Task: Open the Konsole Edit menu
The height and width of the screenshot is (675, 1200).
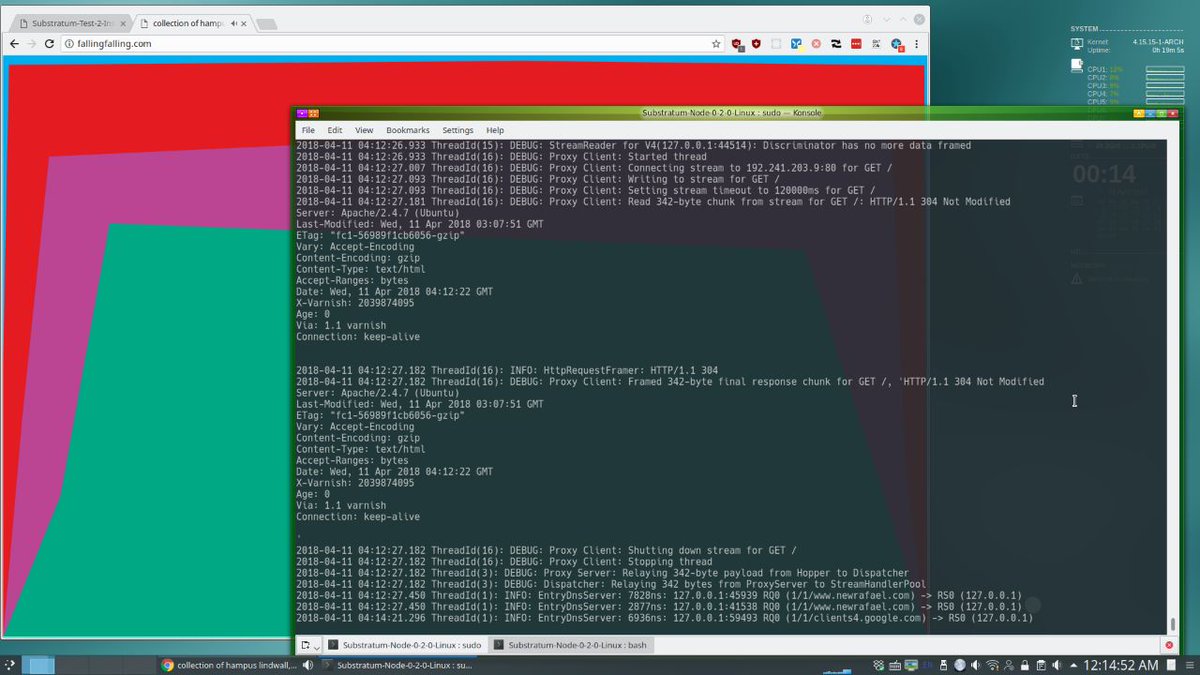Action: point(335,130)
